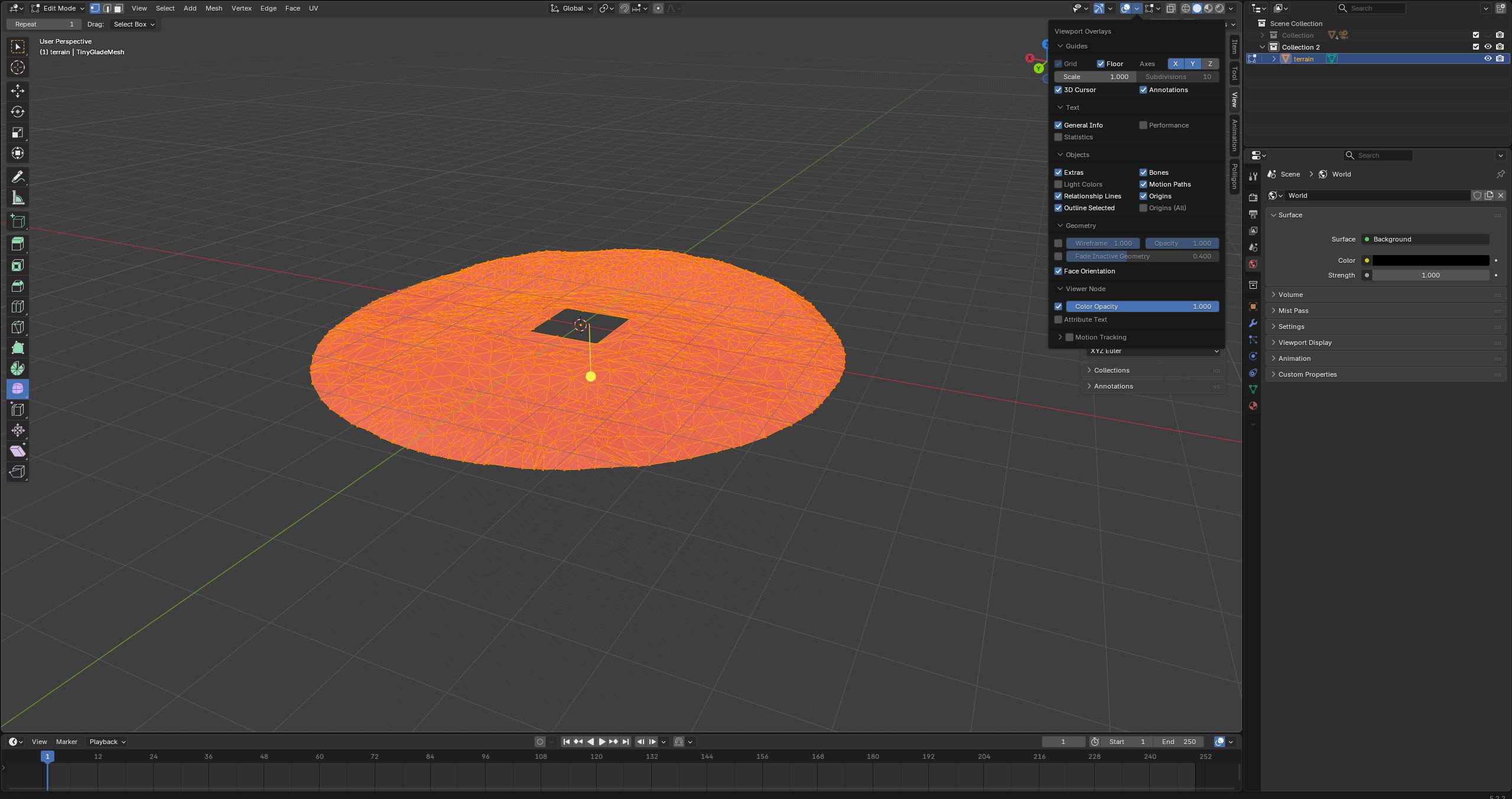Select the 3D Cursor tool

[18, 67]
